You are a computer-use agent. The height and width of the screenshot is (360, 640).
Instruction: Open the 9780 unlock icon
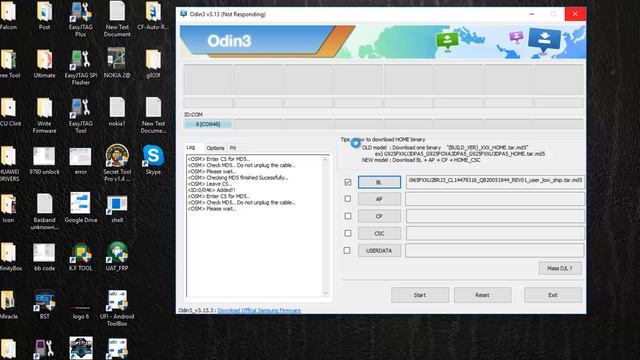[44, 161]
